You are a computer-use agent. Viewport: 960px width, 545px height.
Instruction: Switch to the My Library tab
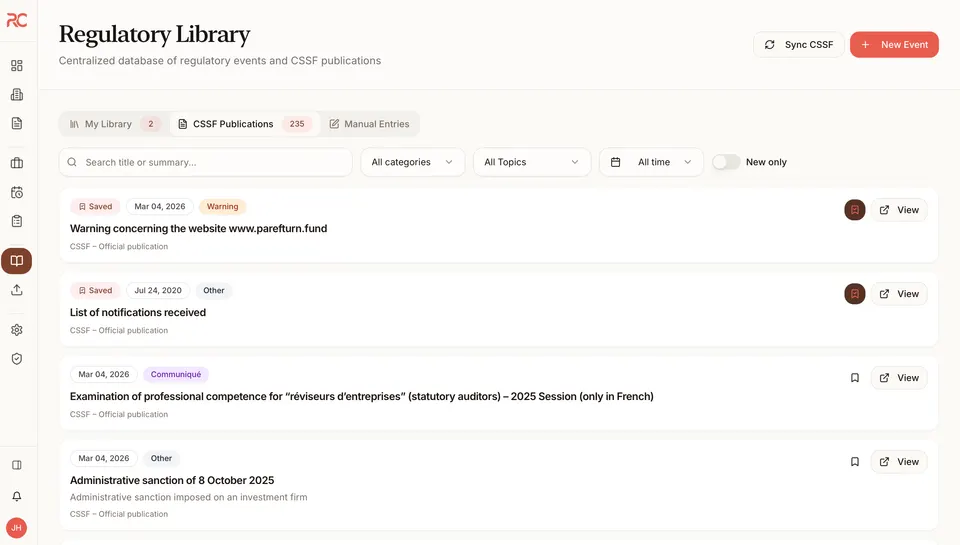click(x=115, y=124)
